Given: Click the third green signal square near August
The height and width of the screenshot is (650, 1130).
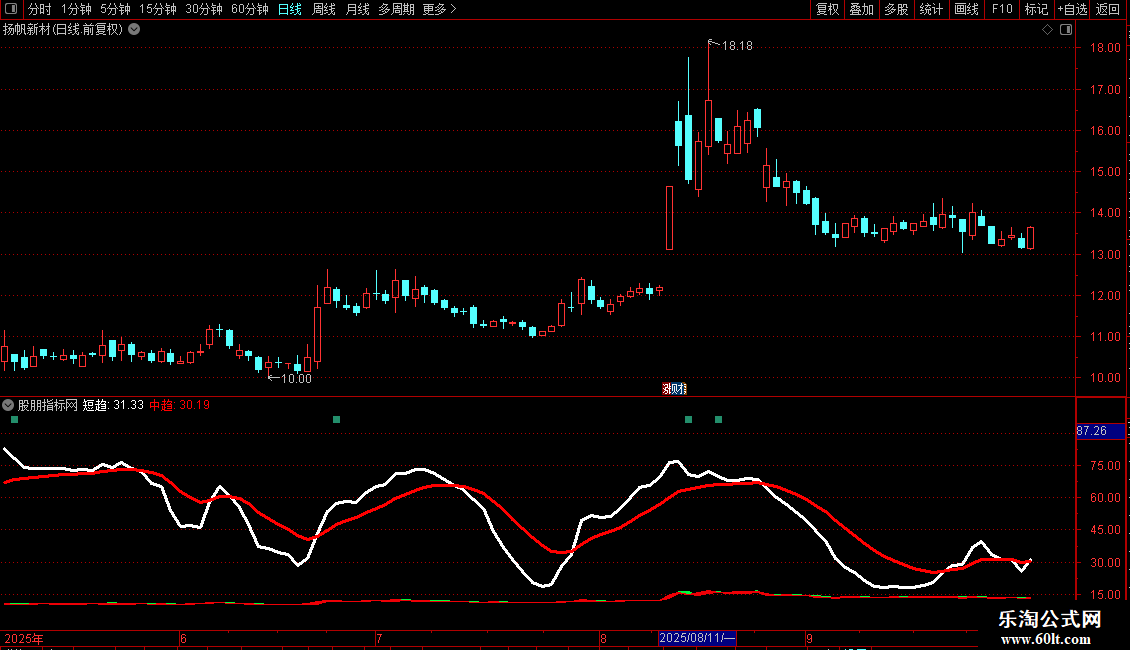Looking at the screenshot, I should [688, 419].
